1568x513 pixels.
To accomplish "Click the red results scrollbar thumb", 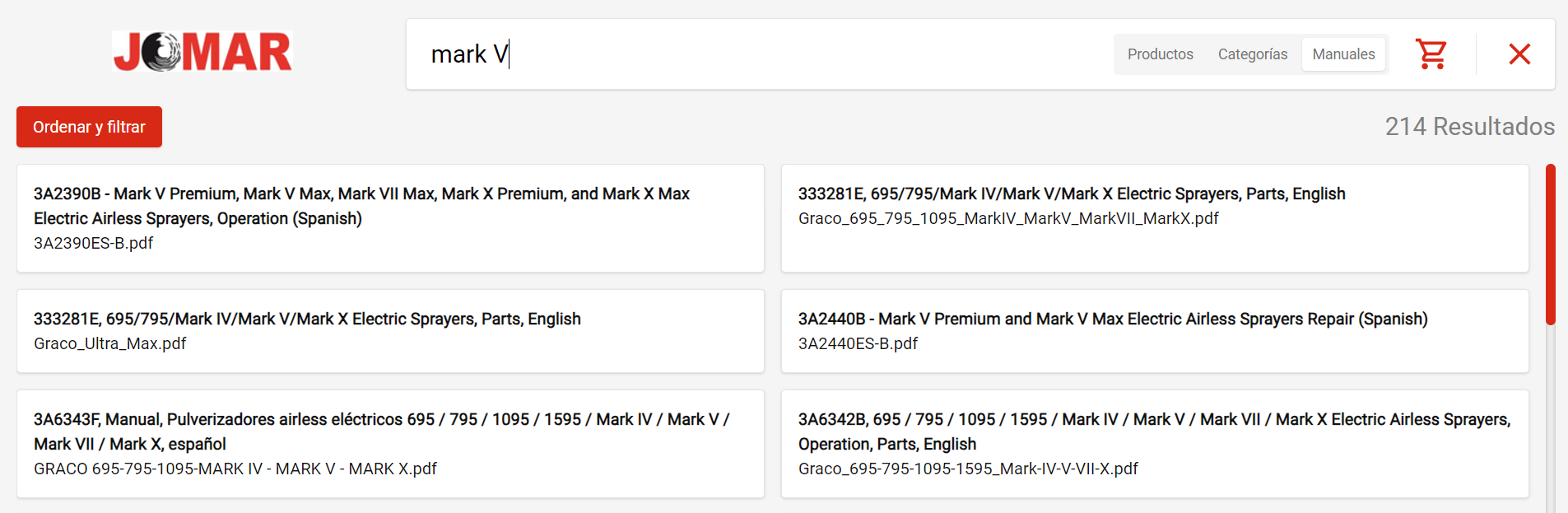I will [1551, 245].
